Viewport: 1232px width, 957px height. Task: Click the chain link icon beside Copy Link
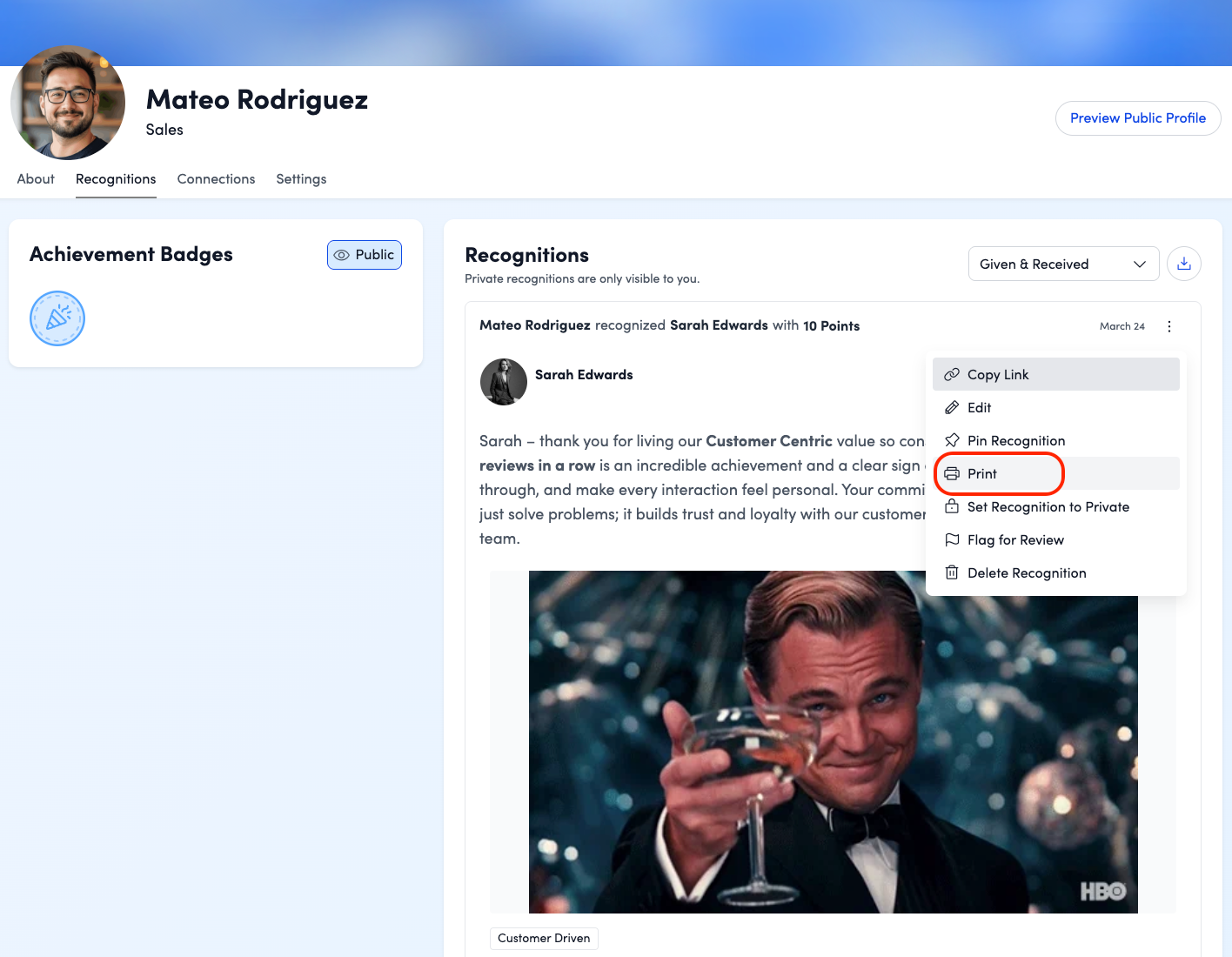[x=952, y=374]
